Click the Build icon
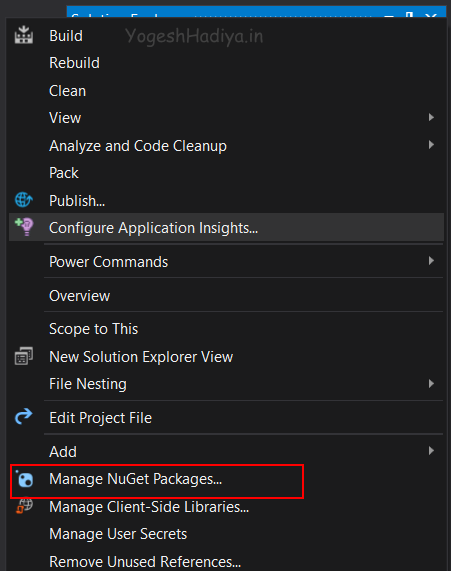 [24, 35]
